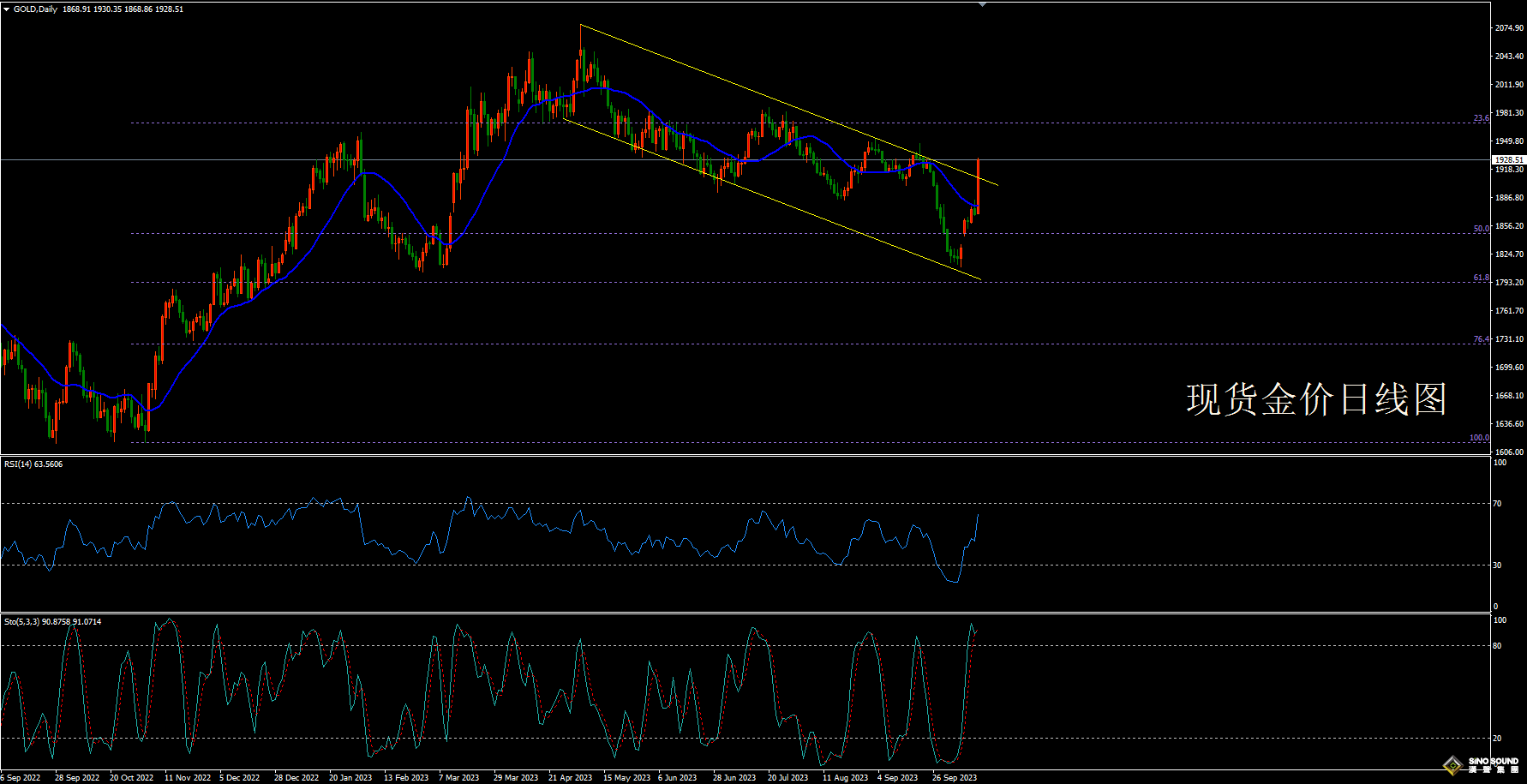Click the 50.0 Fibonacci level label
Screen dimensions: 1527x784
1481,229
